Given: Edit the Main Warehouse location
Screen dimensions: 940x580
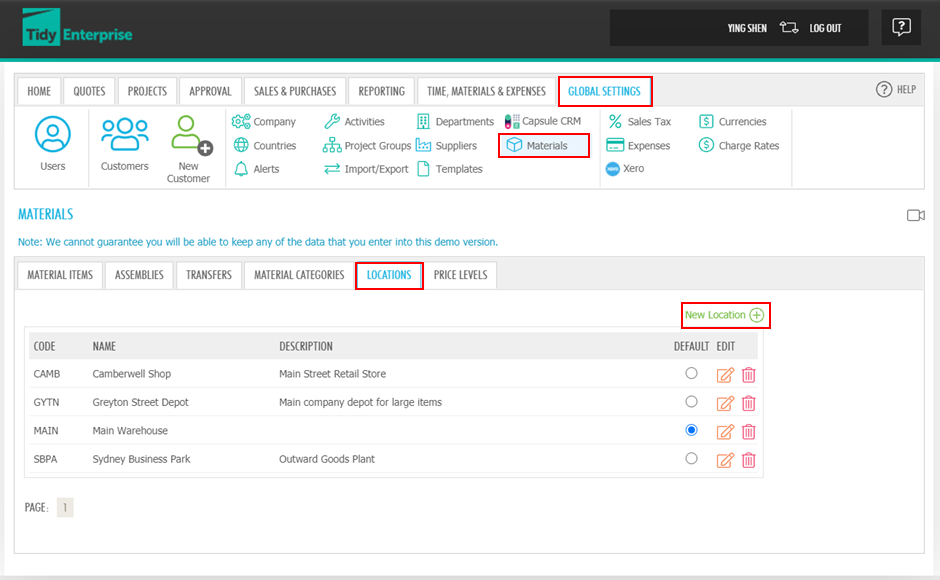Looking at the screenshot, I should coord(725,432).
